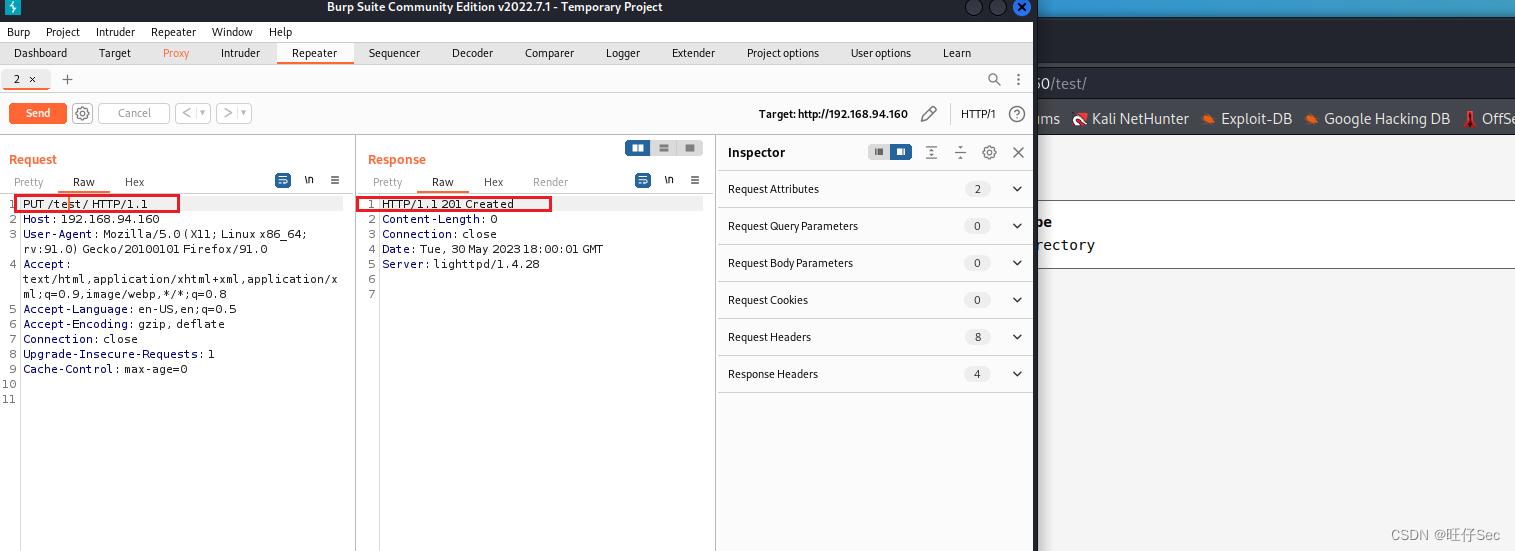Image resolution: width=1515 pixels, height=551 pixels.
Task: Switch Inspector to right-docked layout
Action: pos(901,152)
